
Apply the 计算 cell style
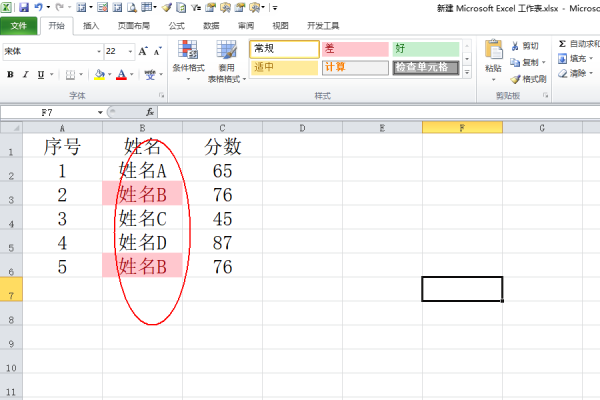click(355, 68)
